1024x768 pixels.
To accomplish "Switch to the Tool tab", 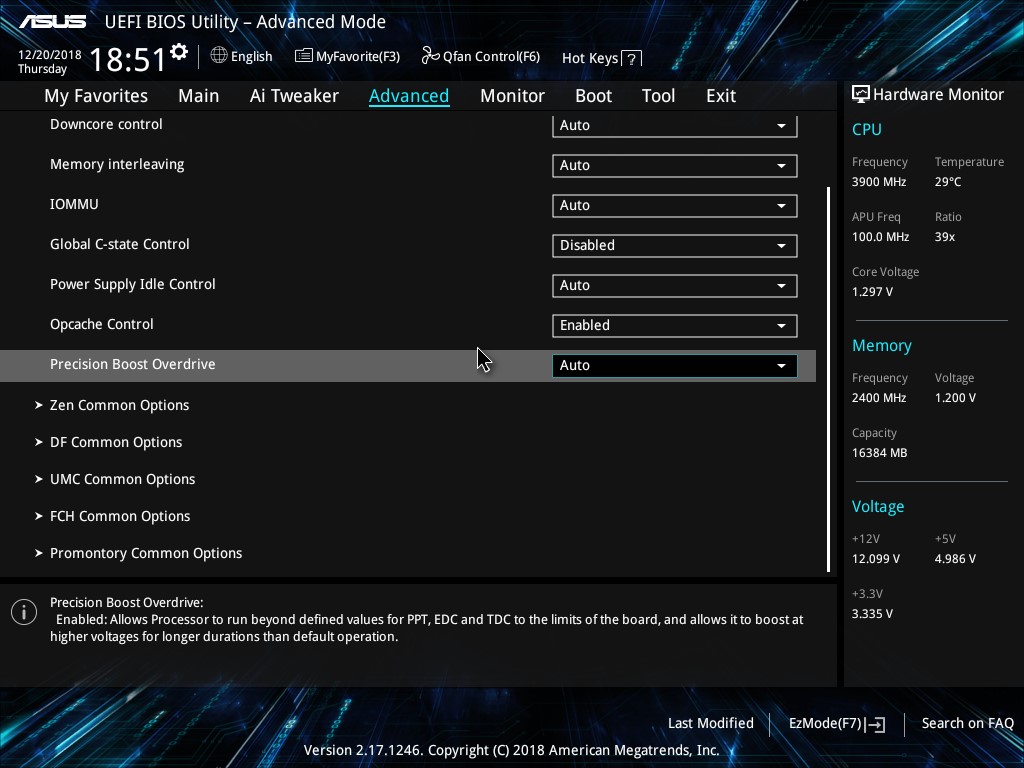I will coord(658,96).
